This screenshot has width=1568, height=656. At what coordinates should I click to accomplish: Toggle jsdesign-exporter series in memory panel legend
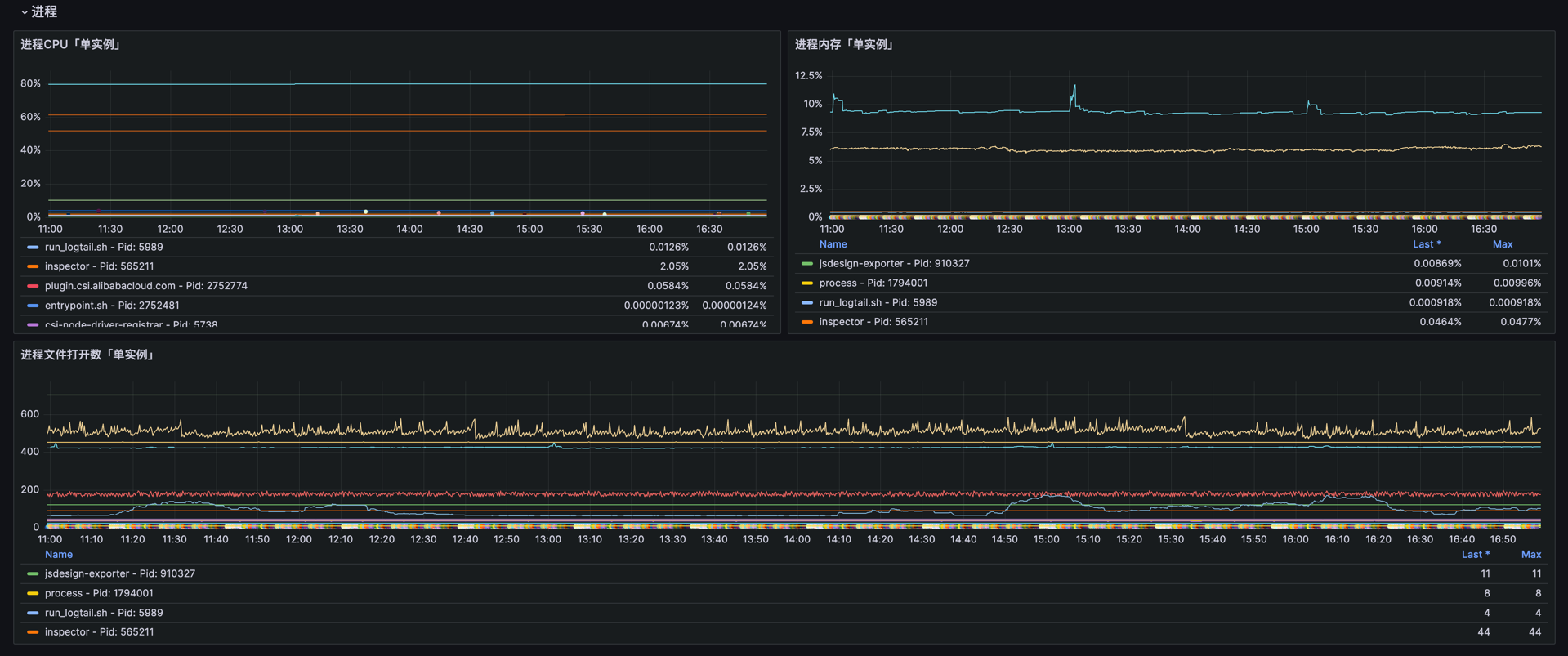click(x=894, y=263)
